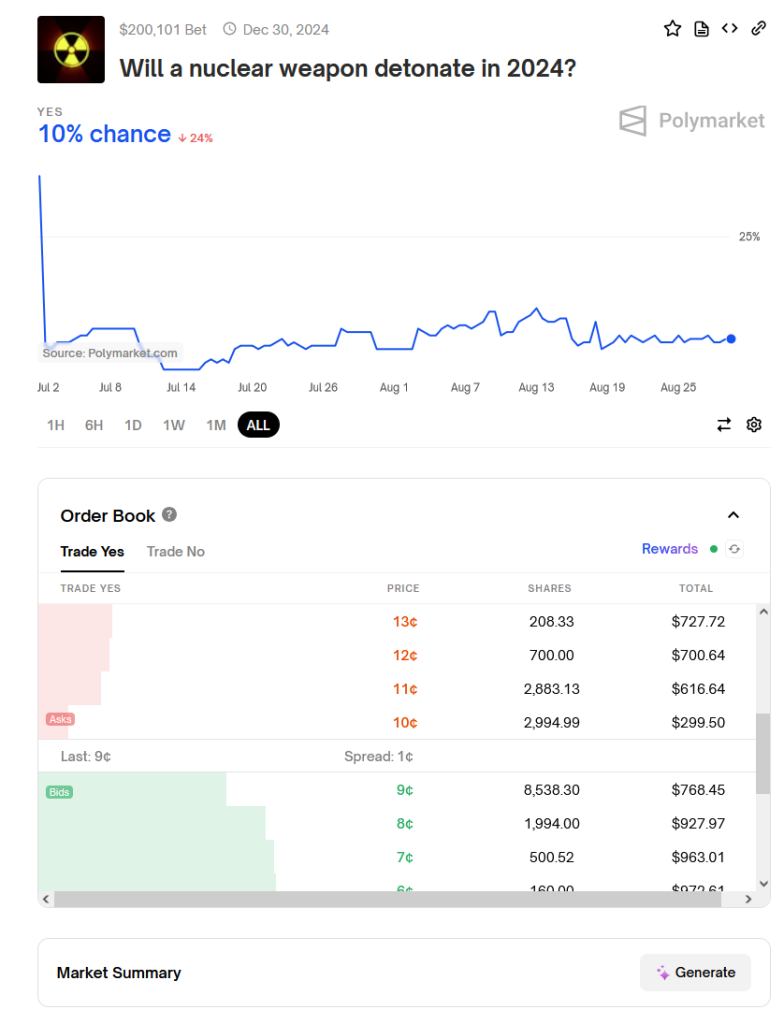The height and width of the screenshot is (1024, 784).
Task: Star this market as a favorite
Action: pyautogui.click(x=672, y=28)
